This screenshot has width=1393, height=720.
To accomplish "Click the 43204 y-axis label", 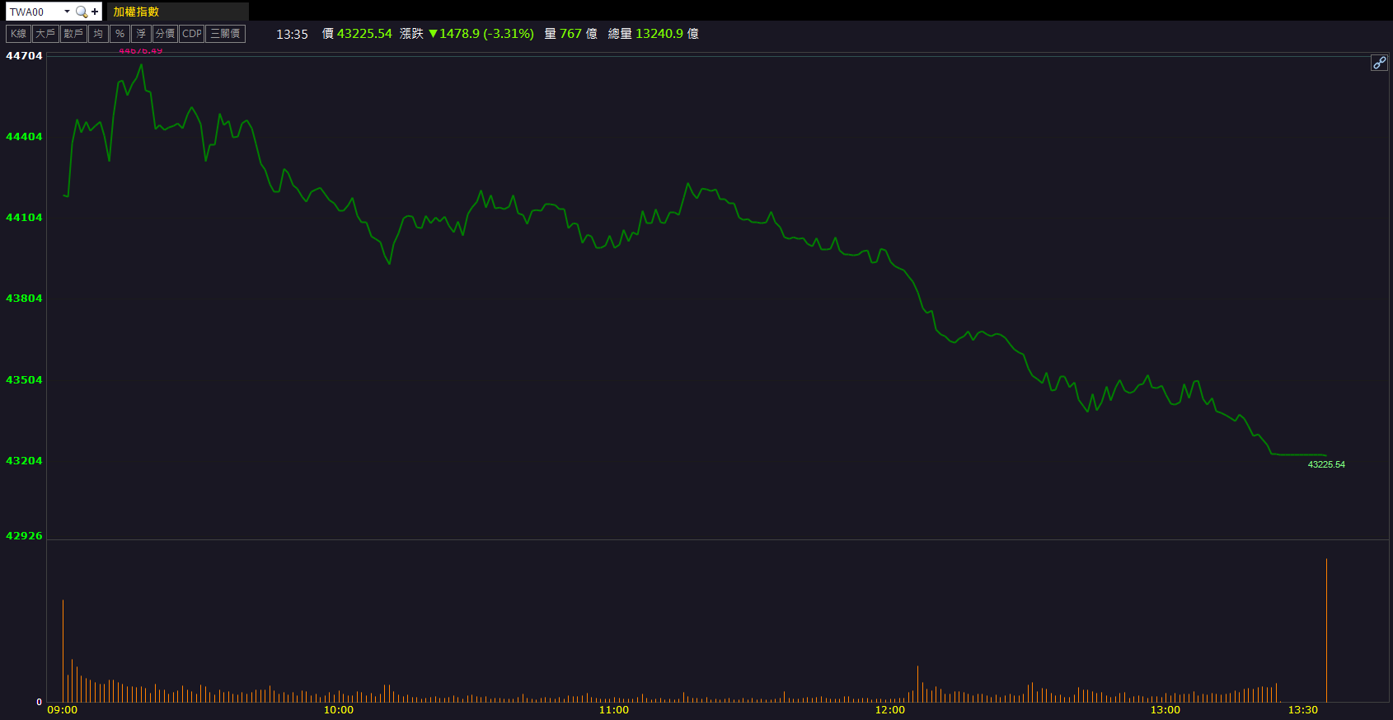I will [x=24, y=461].
